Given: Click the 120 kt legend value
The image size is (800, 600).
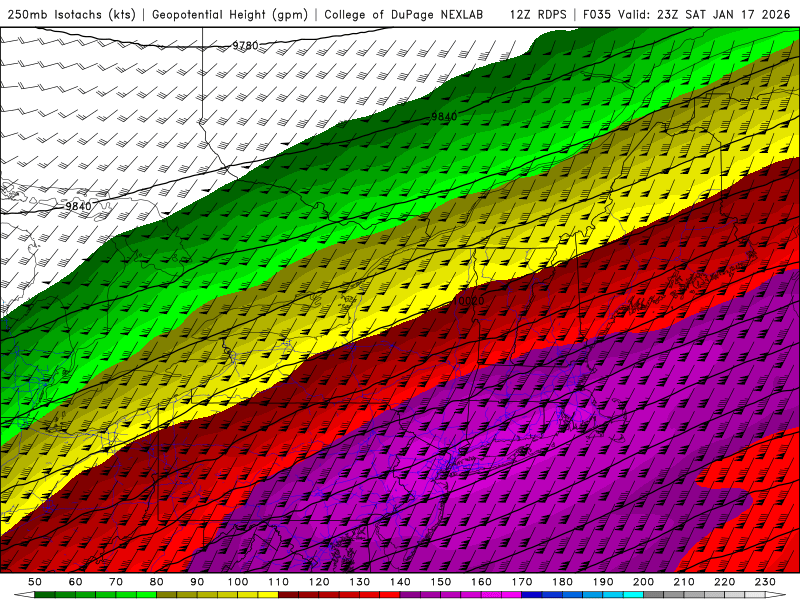Looking at the screenshot, I should point(319,582).
